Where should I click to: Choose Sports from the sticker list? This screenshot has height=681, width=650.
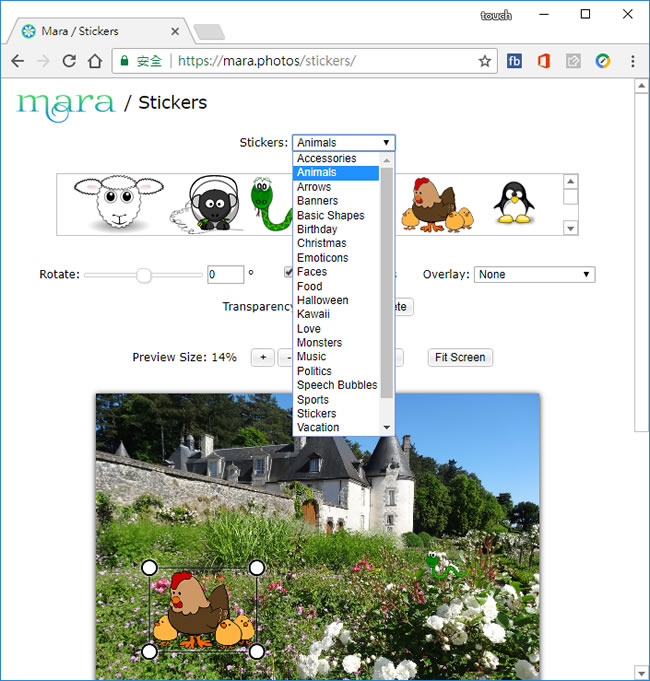(x=337, y=400)
